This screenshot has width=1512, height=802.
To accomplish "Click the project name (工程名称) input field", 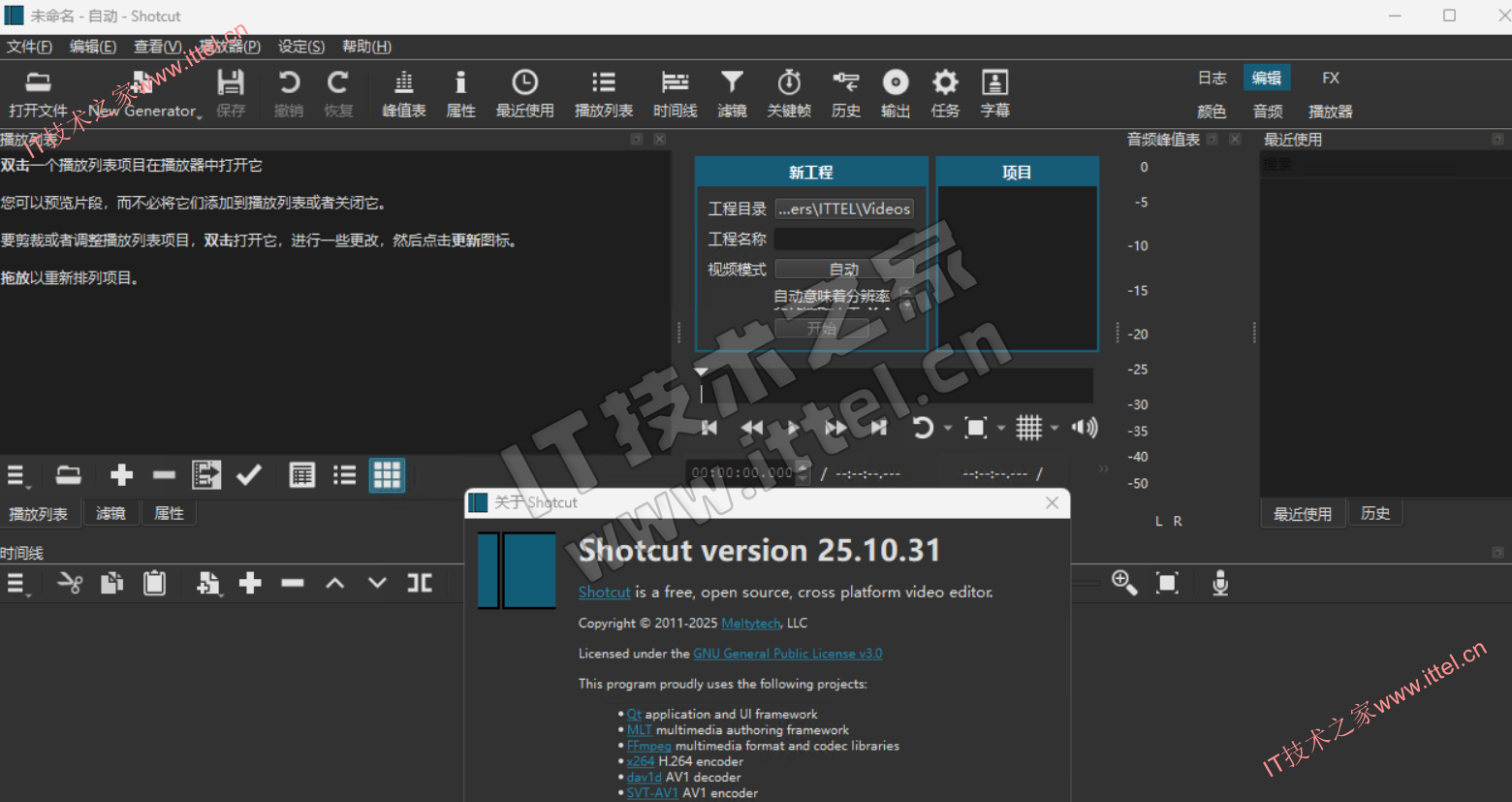I will point(843,239).
